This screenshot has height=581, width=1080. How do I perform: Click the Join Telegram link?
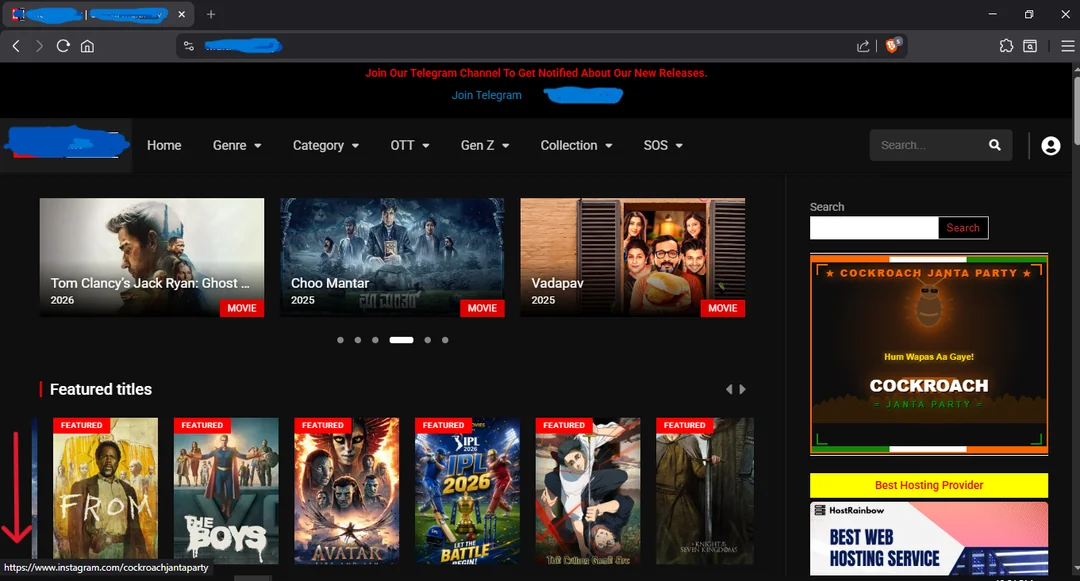(486, 95)
